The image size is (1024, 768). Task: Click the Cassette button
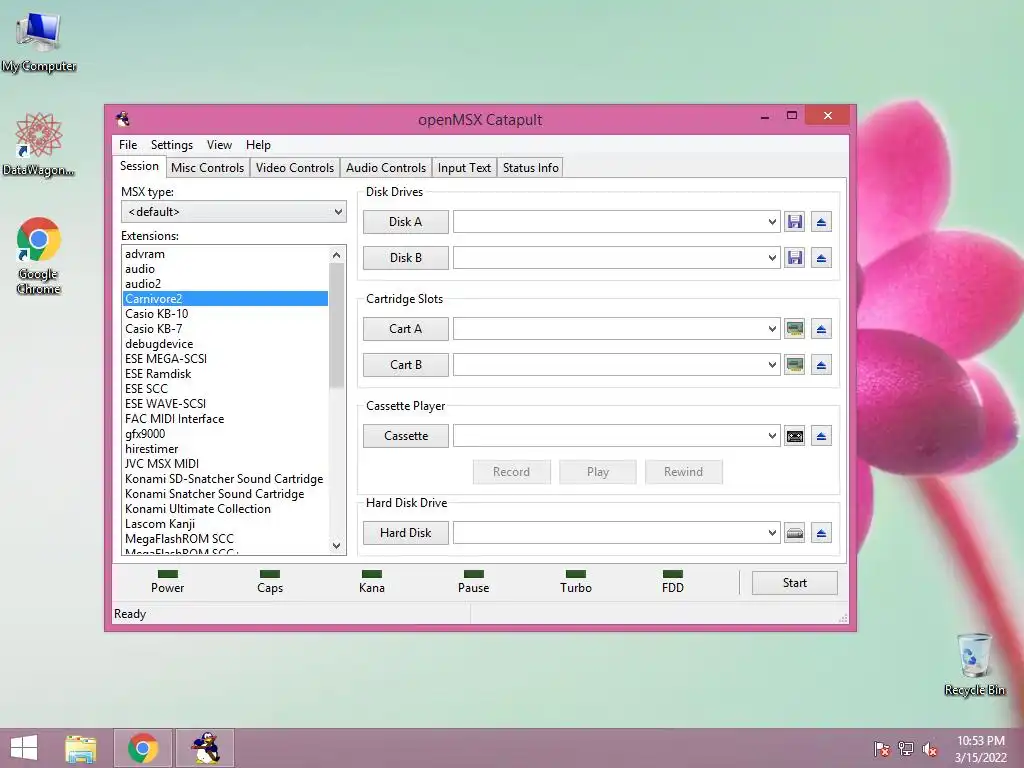(x=406, y=436)
